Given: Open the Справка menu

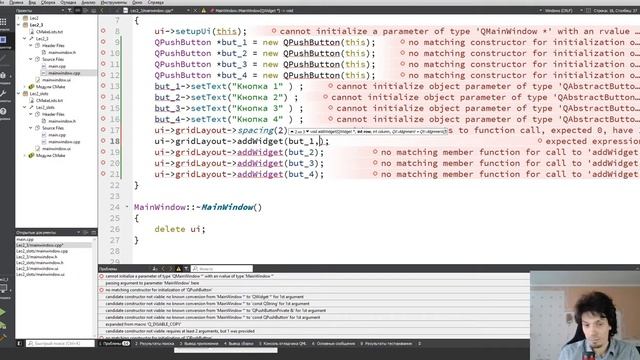Looking at the screenshot, I should tap(156, 2).
